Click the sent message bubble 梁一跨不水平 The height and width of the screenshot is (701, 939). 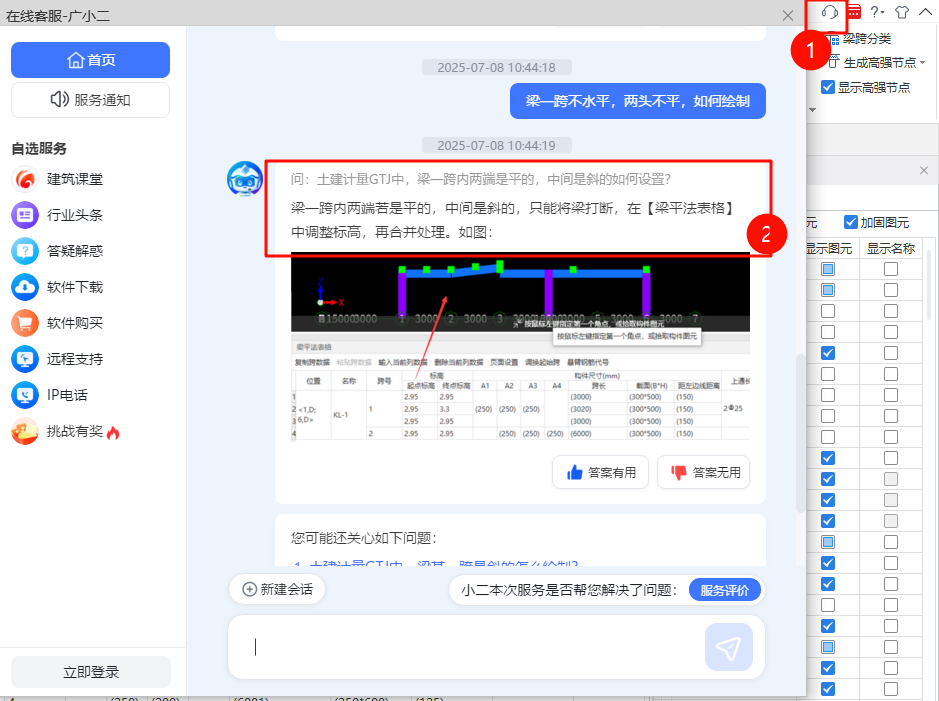(x=638, y=101)
